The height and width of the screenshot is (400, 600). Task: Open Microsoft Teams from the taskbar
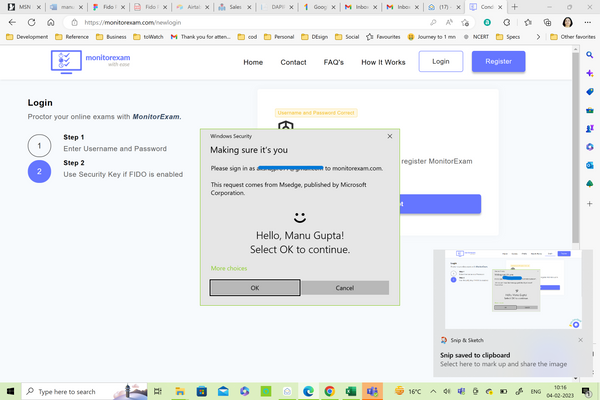pyautogui.click(x=374, y=391)
